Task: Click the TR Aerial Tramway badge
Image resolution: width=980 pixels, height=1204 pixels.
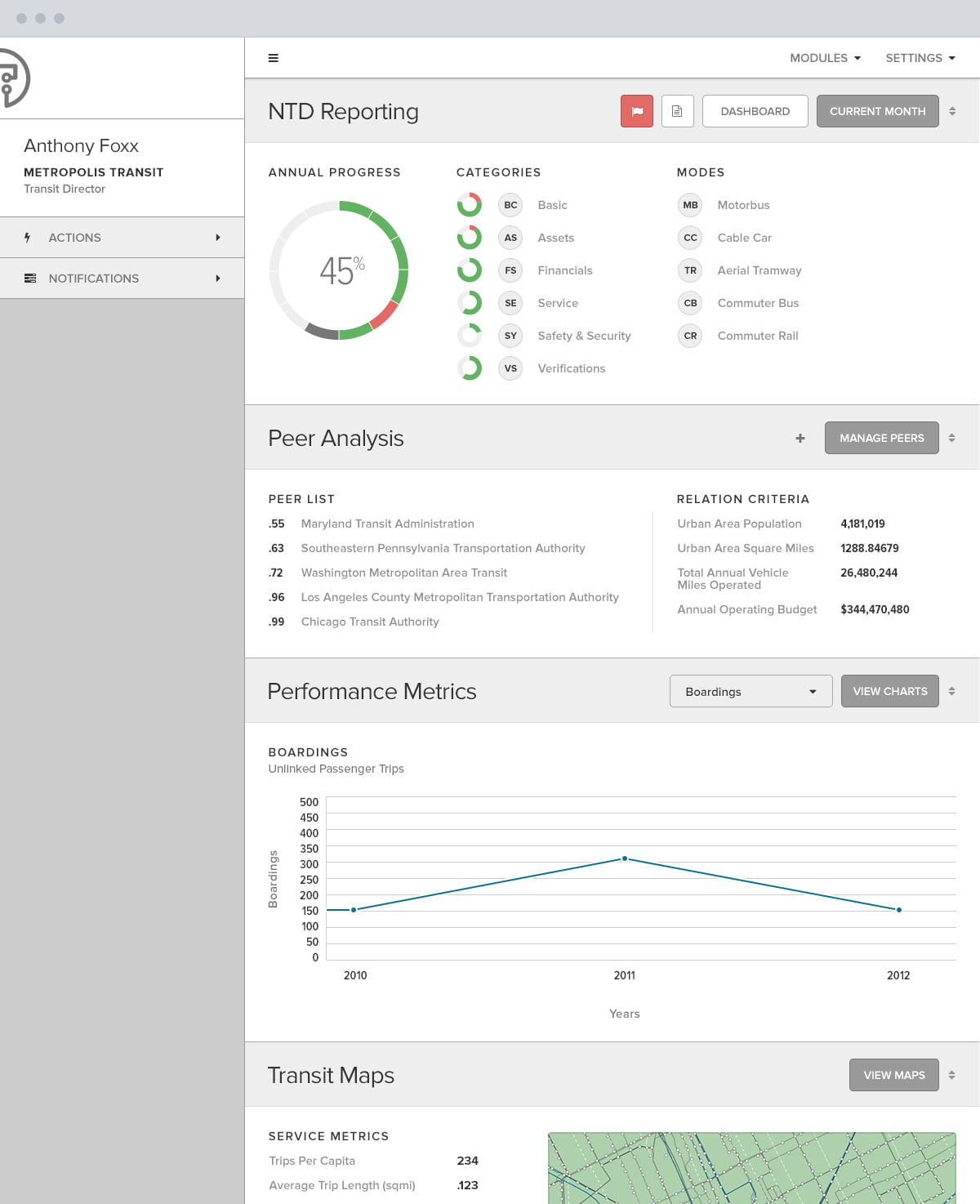Action: 690,270
